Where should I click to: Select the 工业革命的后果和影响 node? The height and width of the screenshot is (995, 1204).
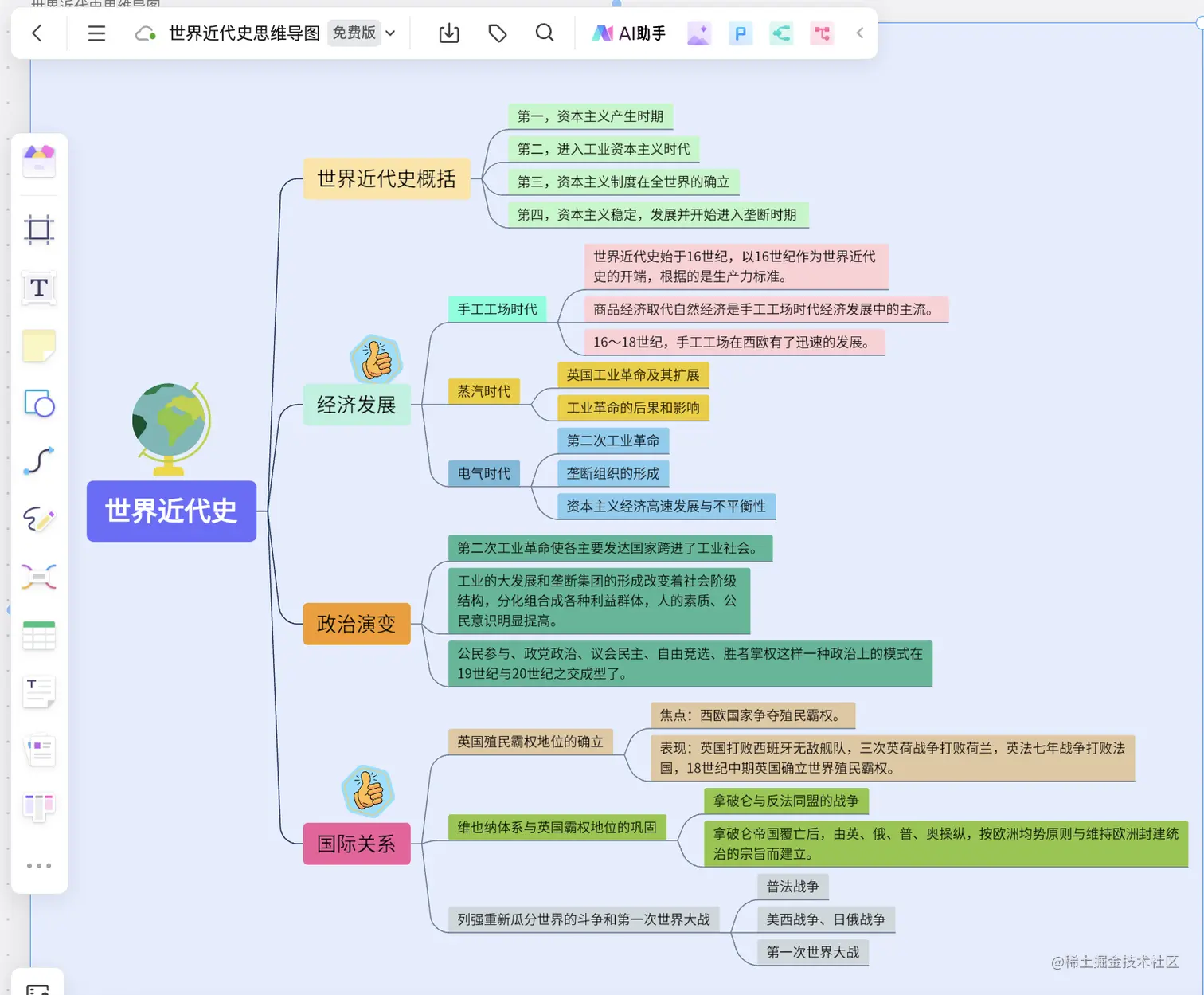click(x=633, y=408)
